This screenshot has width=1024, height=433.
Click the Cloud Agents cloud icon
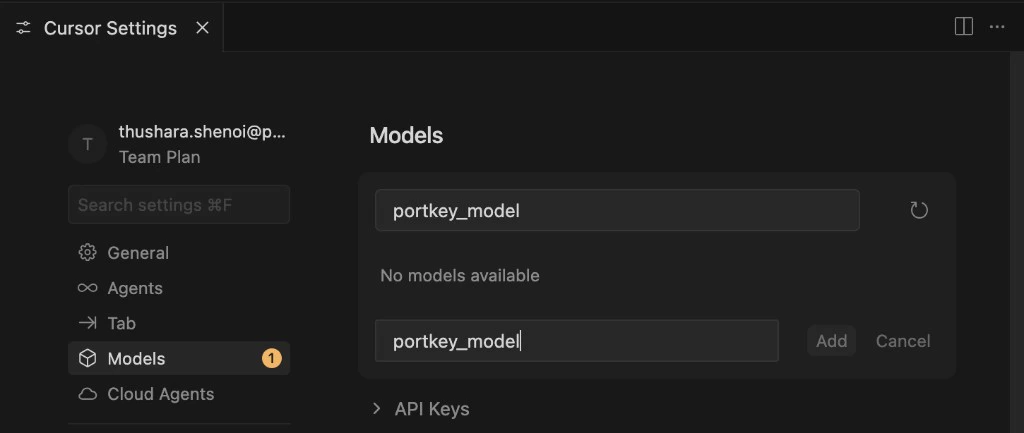(x=87, y=394)
